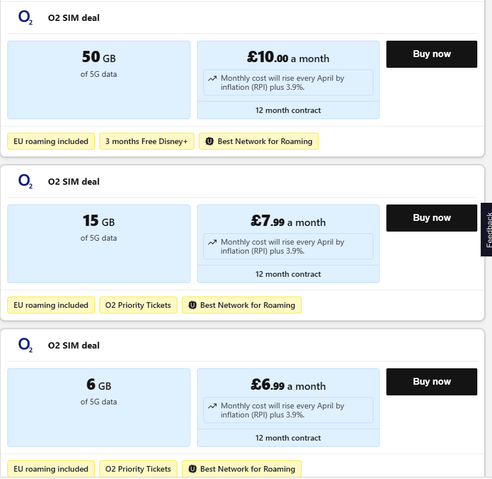Click the price rise trend icon under £6.99
The image size is (492, 479).
pyautogui.click(x=212, y=406)
